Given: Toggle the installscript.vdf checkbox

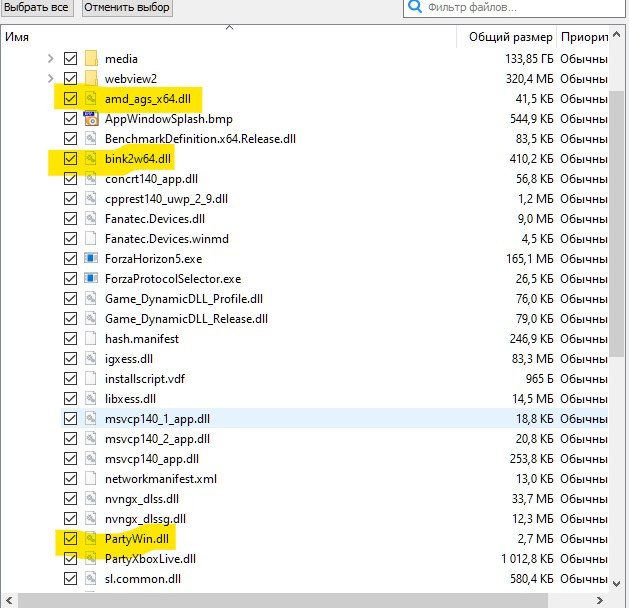Looking at the screenshot, I should (x=70, y=379).
